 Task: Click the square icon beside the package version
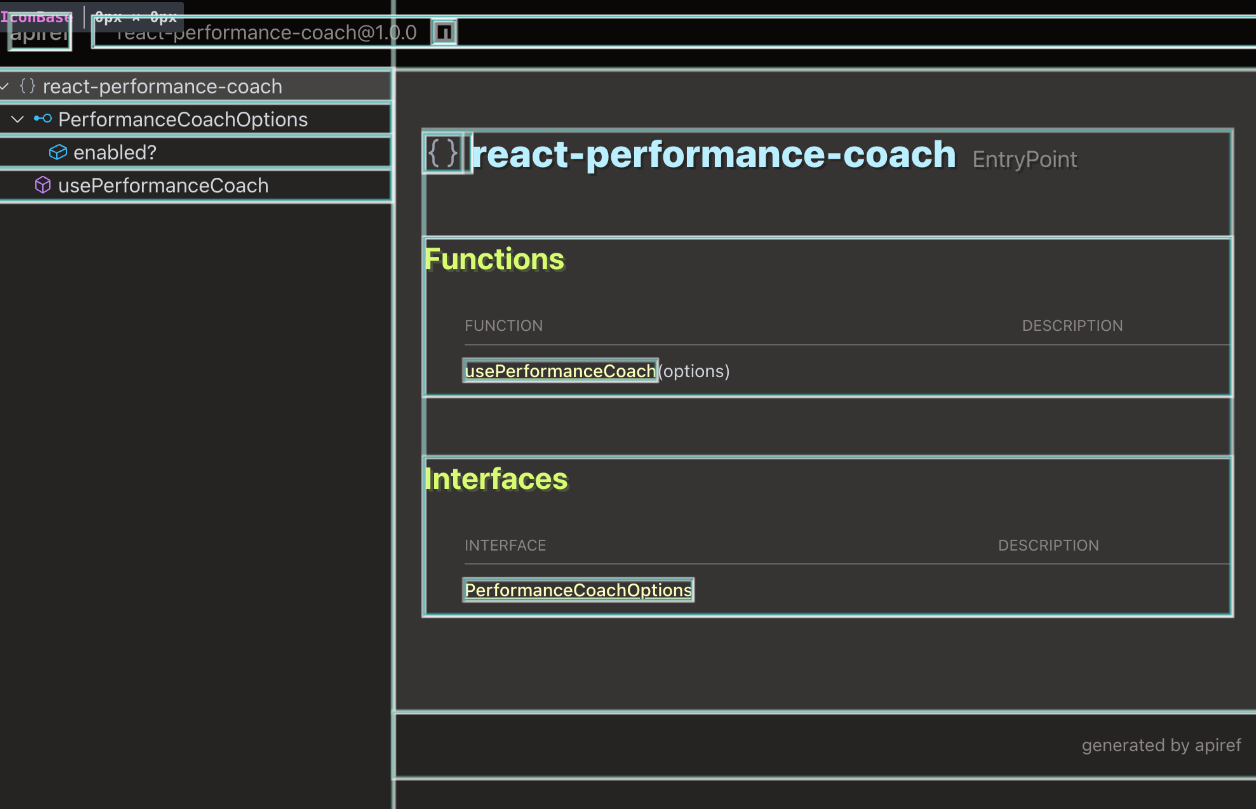tap(444, 31)
